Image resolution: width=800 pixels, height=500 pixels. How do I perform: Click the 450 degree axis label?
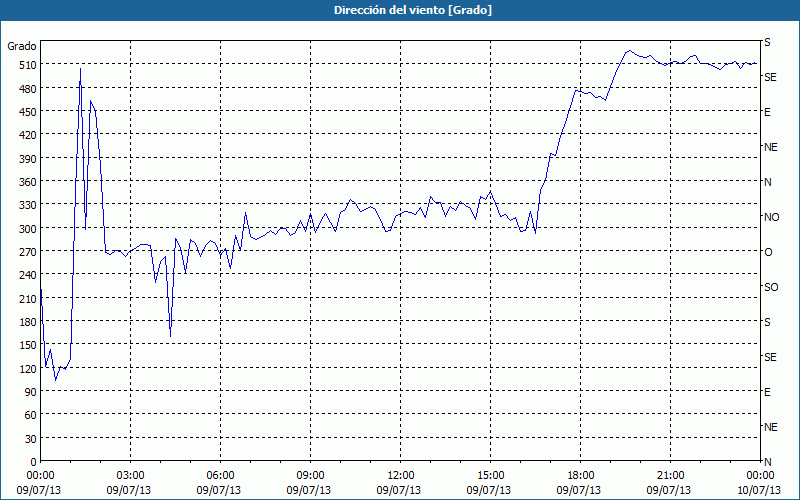tap(28, 112)
